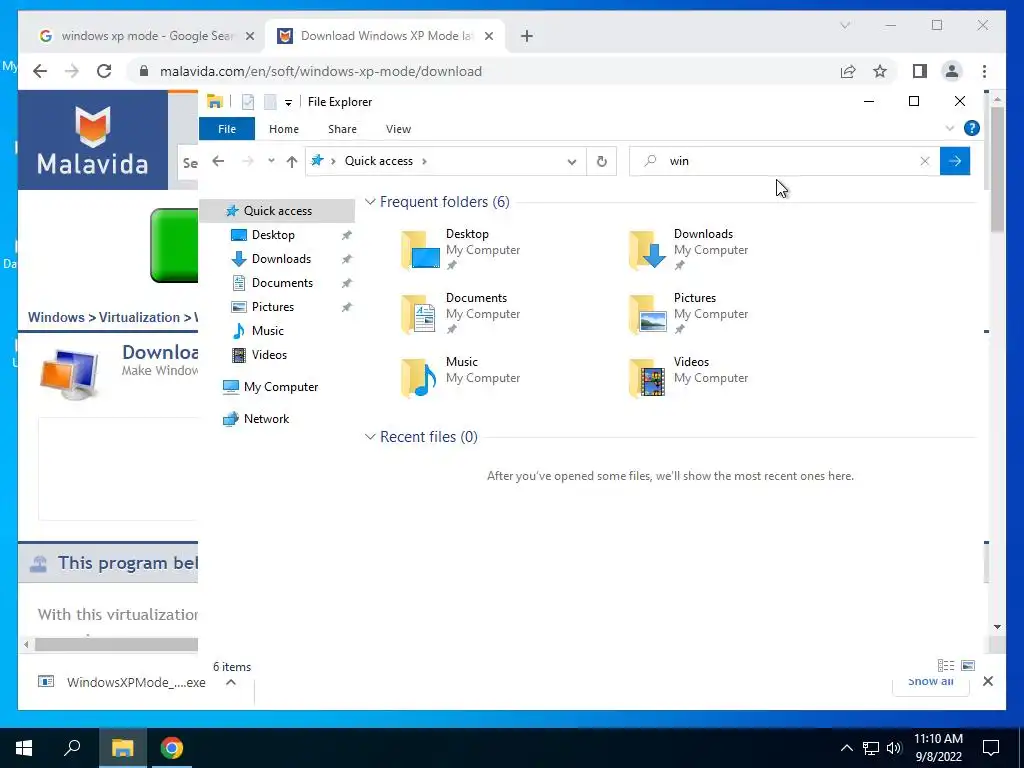Click Chrome's back navigation arrow
This screenshot has width=1024, height=768.
pos(40,71)
